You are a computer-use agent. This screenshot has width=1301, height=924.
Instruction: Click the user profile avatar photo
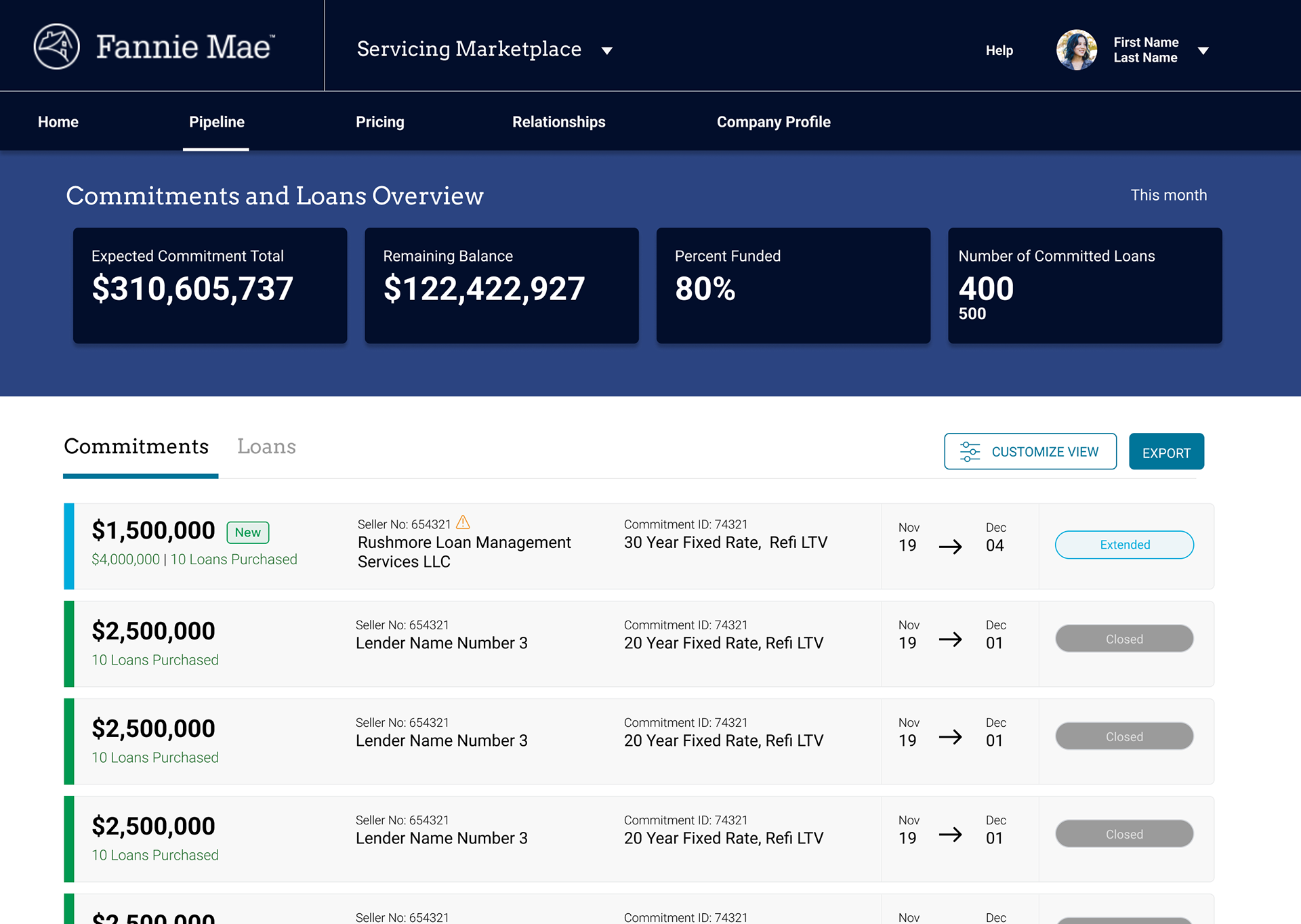(x=1076, y=50)
